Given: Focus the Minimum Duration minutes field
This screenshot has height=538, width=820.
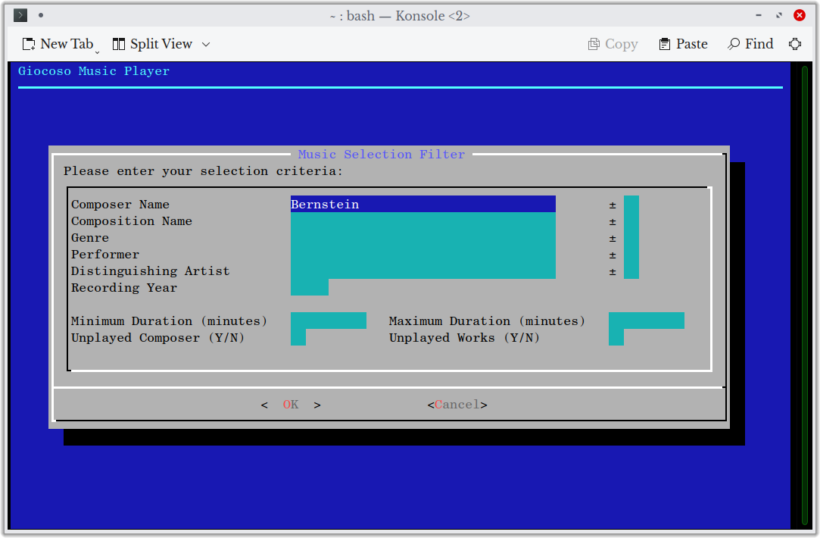Looking at the screenshot, I should pos(328,321).
